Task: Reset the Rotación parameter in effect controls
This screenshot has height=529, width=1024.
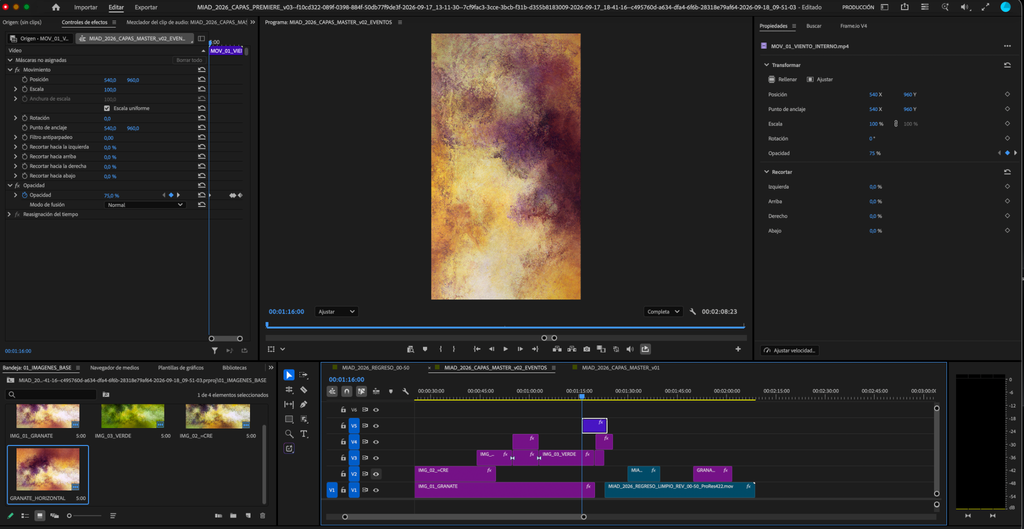Action: point(202,118)
